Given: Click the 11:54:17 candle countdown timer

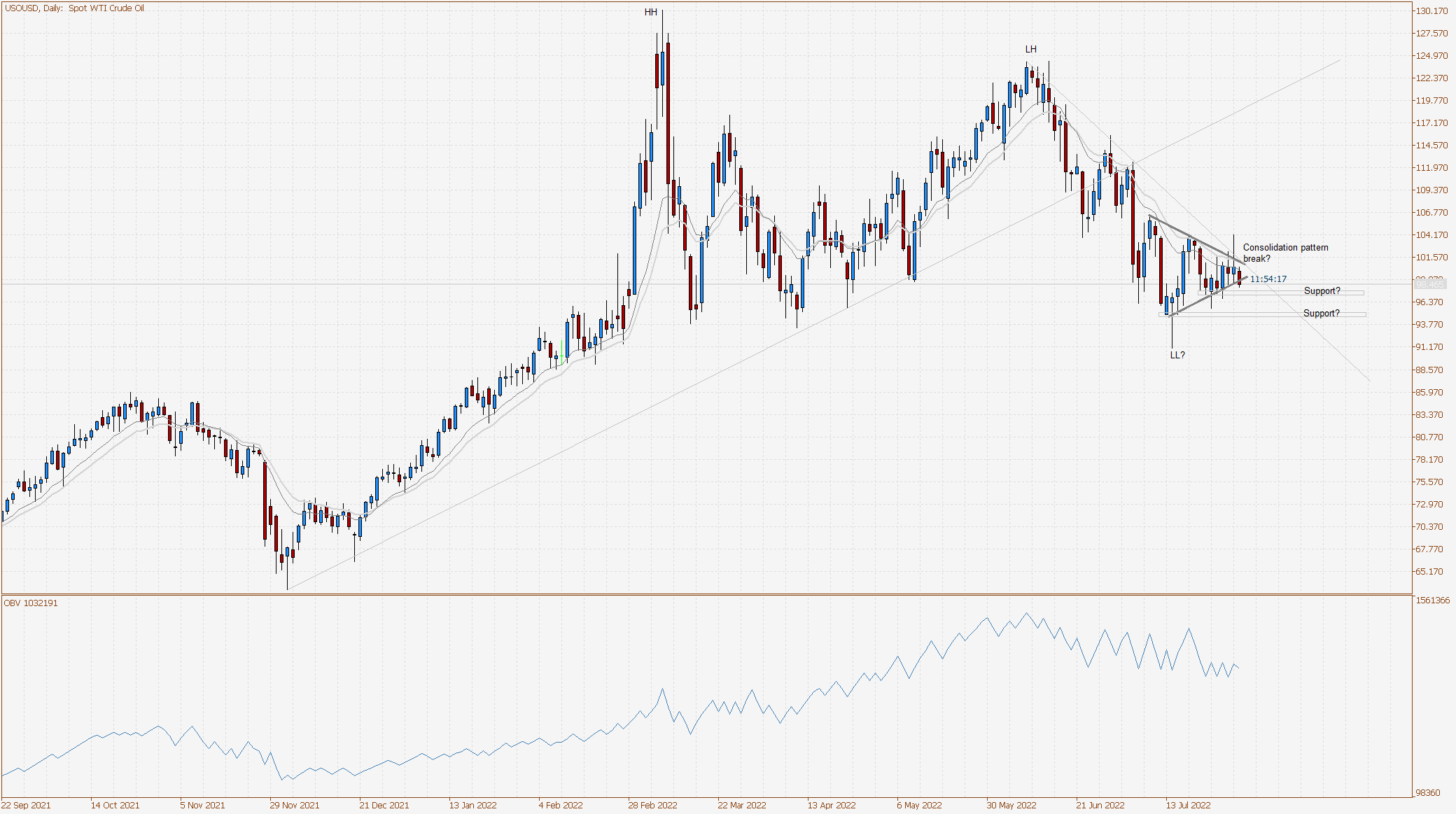Looking at the screenshot, I should pos(1268,279).
